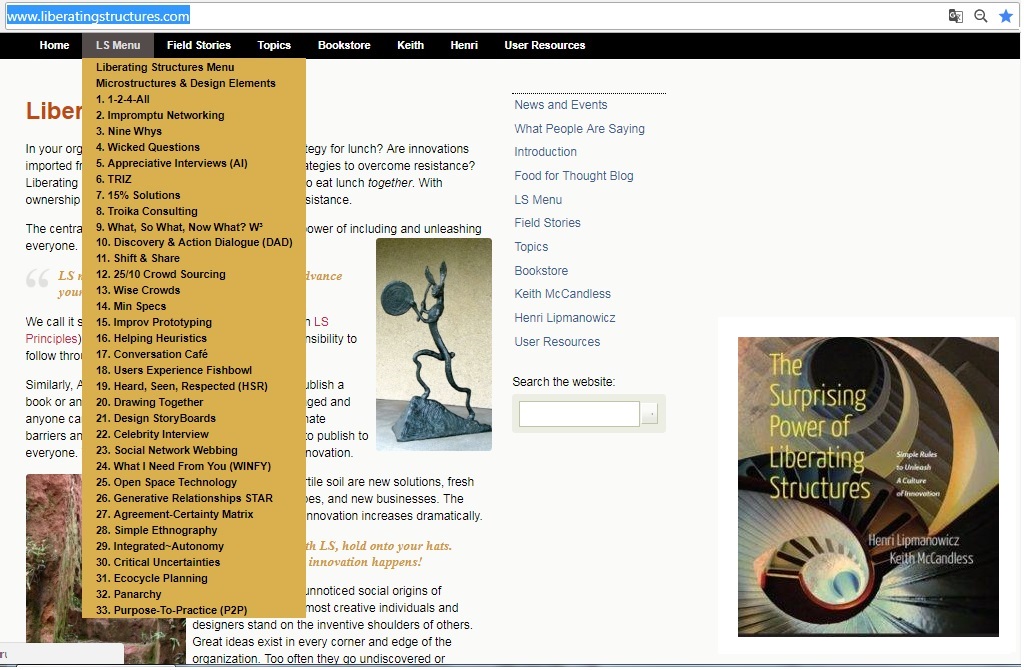Open Keith McCandless sidebar link
1024x670 pixels.
coord(562,294)
